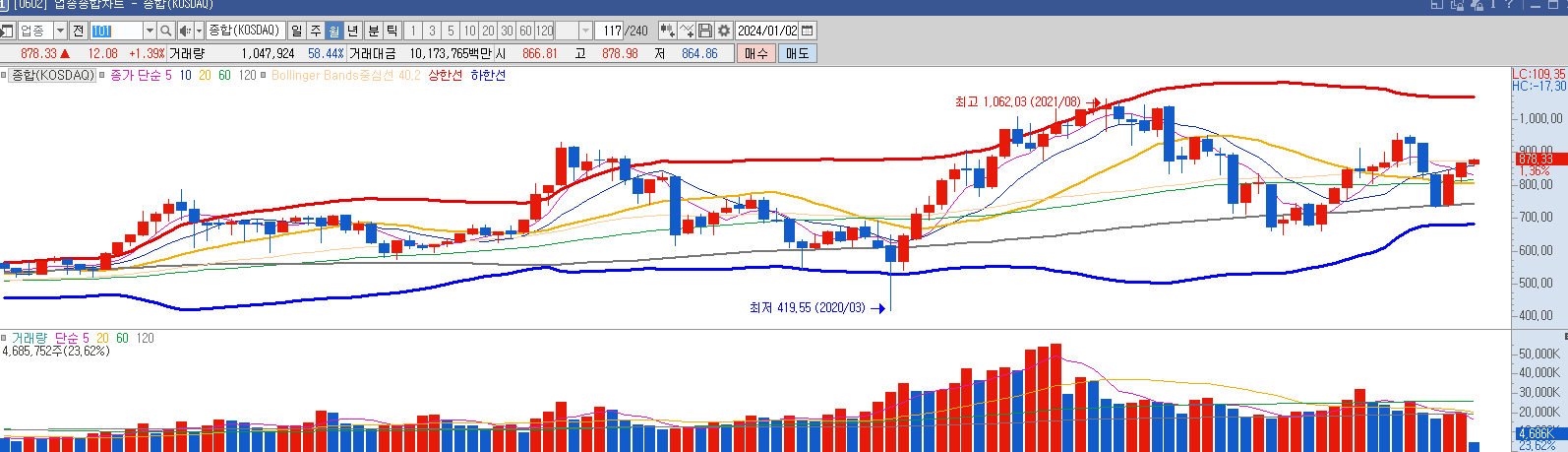Click the green 60 moving average label in price legend
This screenshot has width=1568, height=452.
pyautogui.click(x=224, y=75)
